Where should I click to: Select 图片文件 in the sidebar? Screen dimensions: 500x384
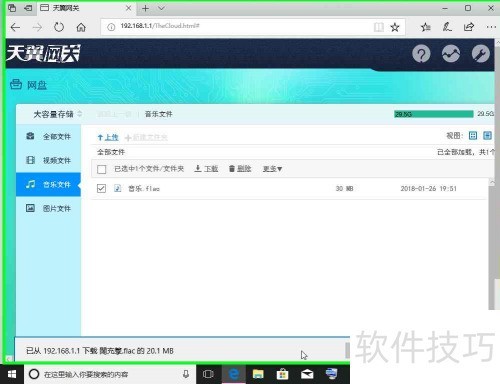(48, 208)
